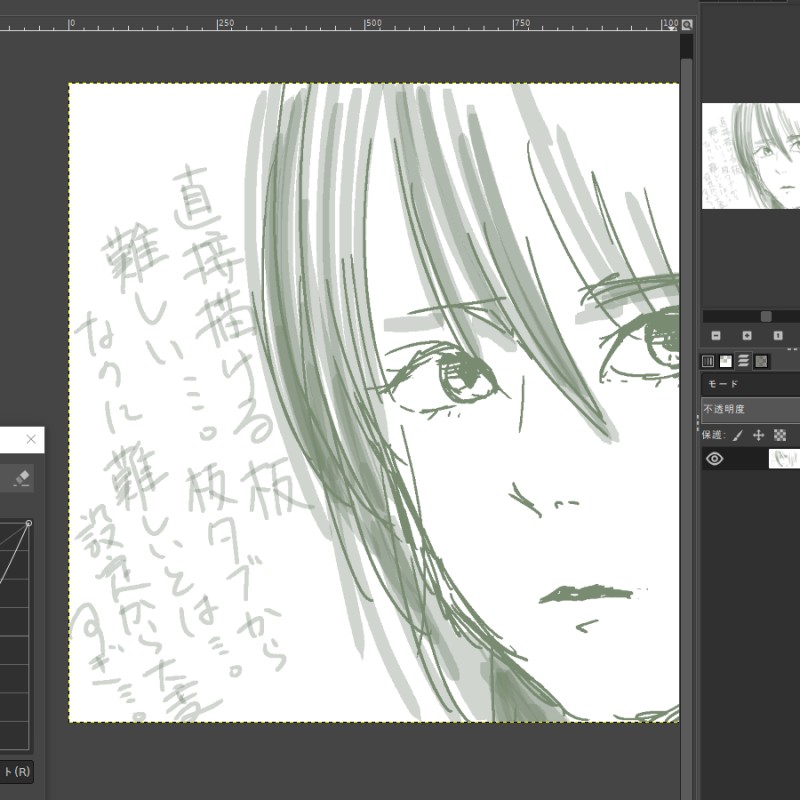This screenshot has width=800, height=800.
Task: Open the モード layer mode dropdown
Action: (x=751, y=384)
